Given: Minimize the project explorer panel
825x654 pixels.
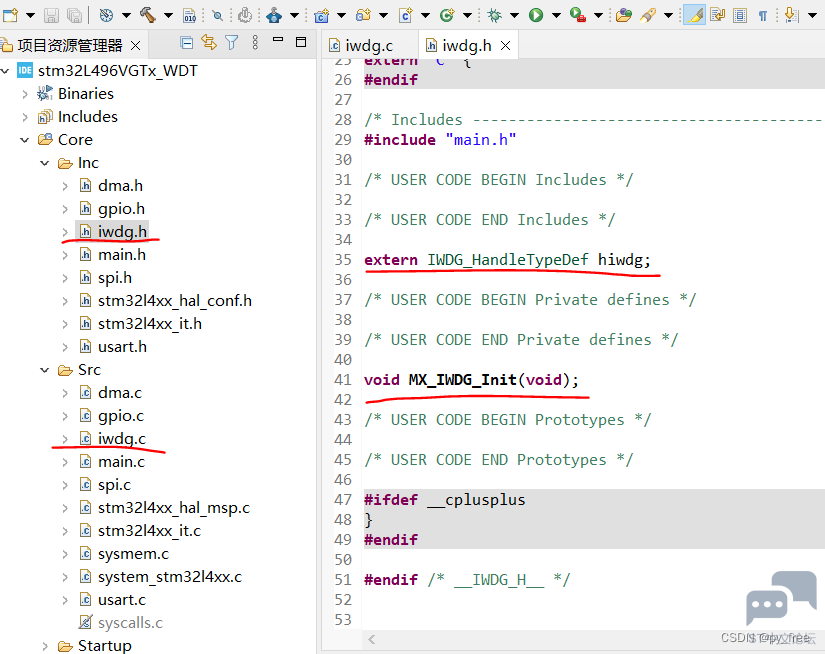Looking at the screenshot, I should (x=278, y=40).
